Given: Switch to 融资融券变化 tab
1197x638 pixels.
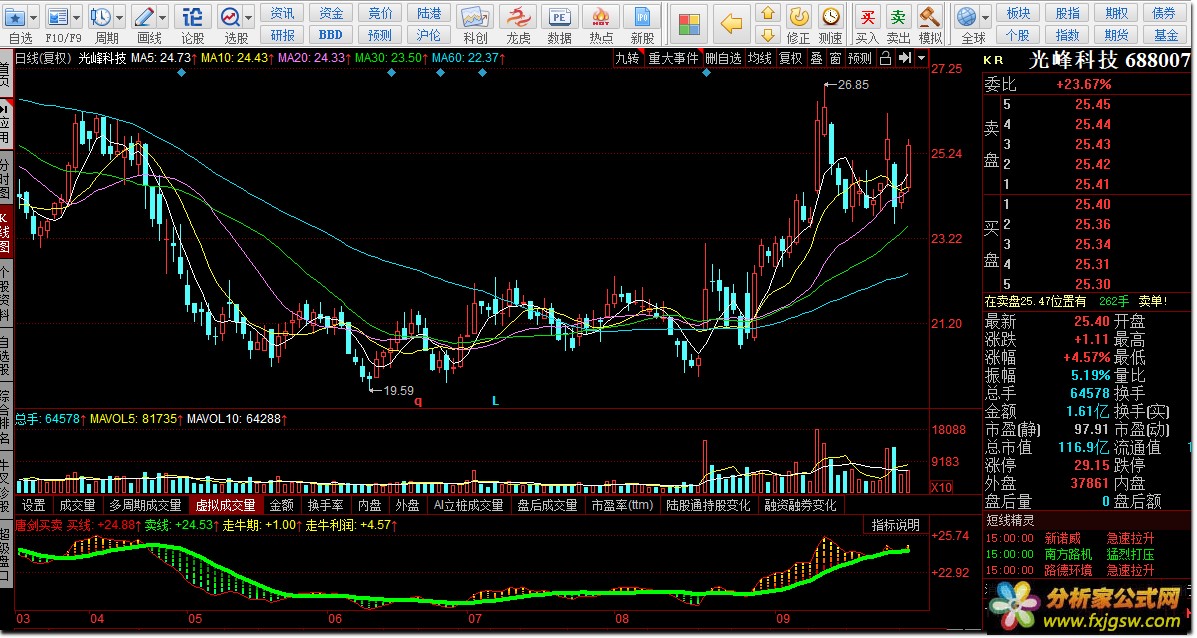Looking at the screenshot, I should (x=800, y=505).
